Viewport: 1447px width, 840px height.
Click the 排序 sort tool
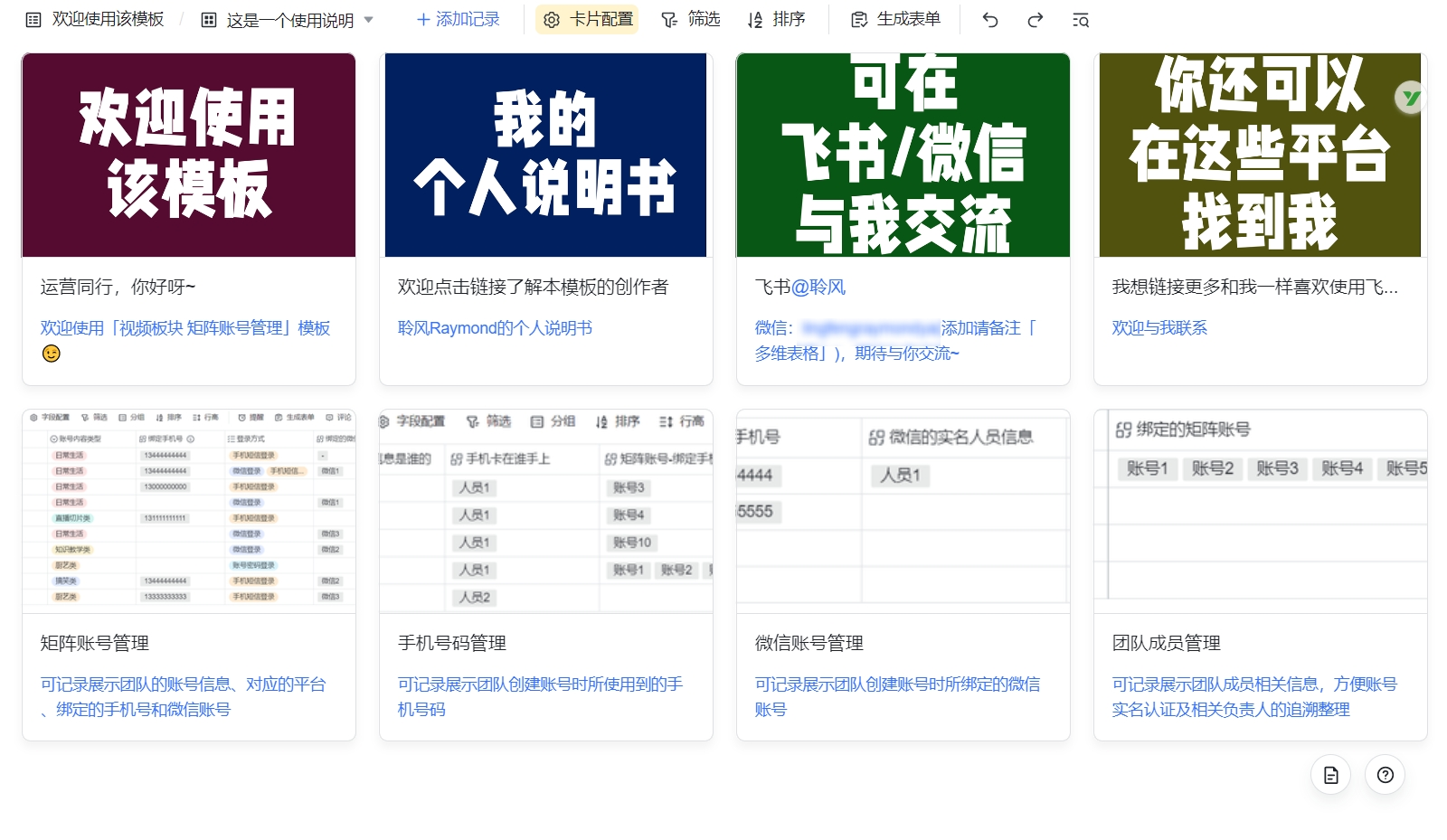(x=776, y=19)
